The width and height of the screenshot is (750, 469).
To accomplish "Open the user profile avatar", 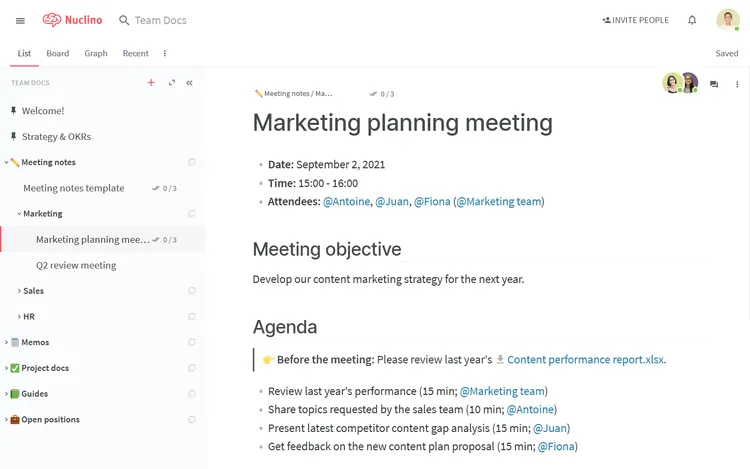I will coord(728,20).
